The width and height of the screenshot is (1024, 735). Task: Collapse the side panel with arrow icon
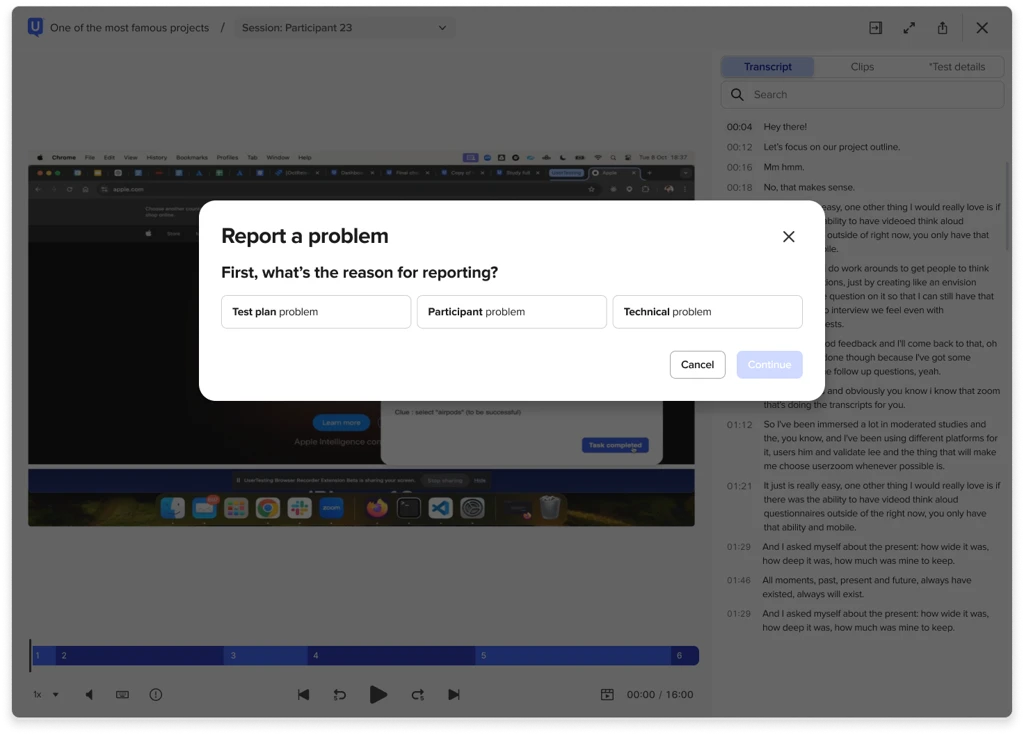click(875, 28)
